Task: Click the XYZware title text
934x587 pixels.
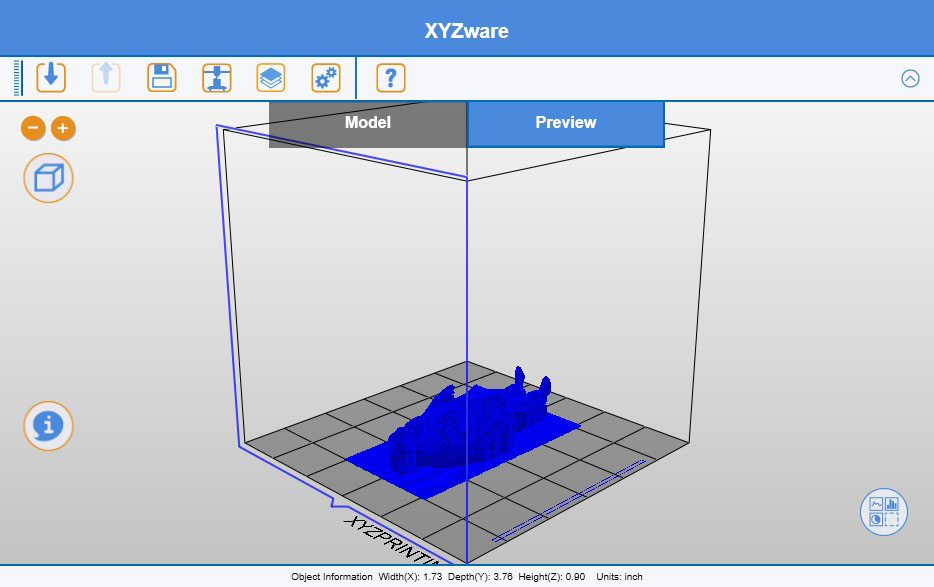Action: pos(466,31)
